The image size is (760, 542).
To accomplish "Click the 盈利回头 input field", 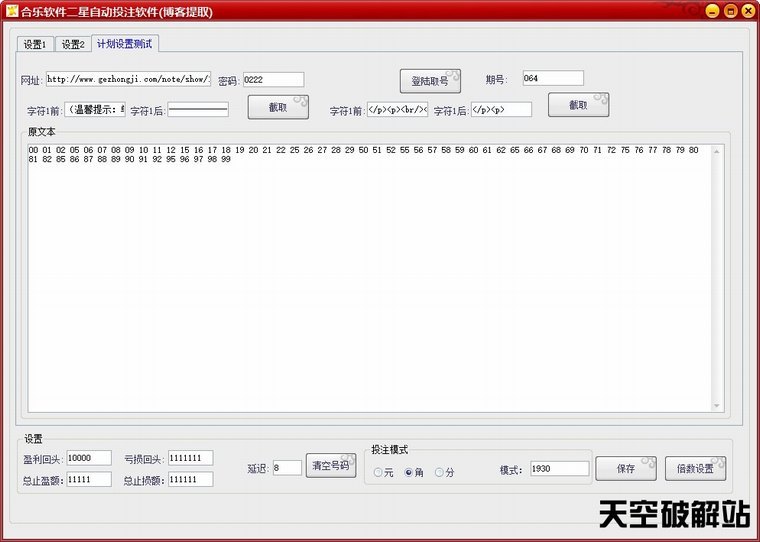I will 89,458.
